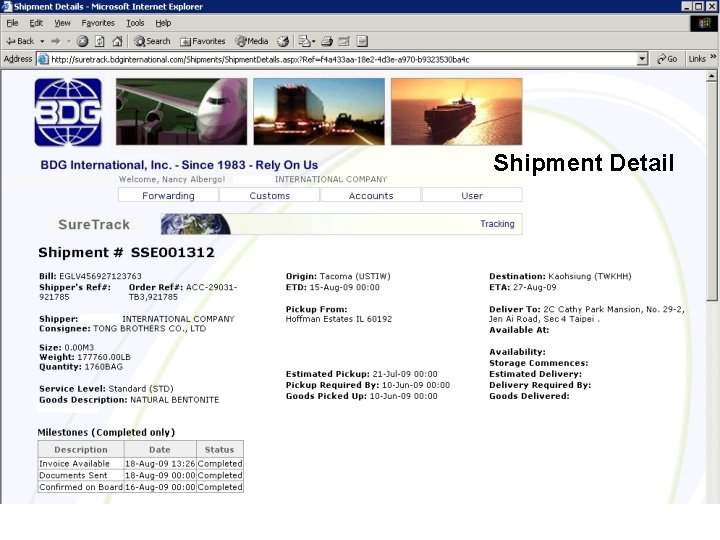Open the Favorites toolbar button
Screen dimensions: 720x540
coord(202,41)
